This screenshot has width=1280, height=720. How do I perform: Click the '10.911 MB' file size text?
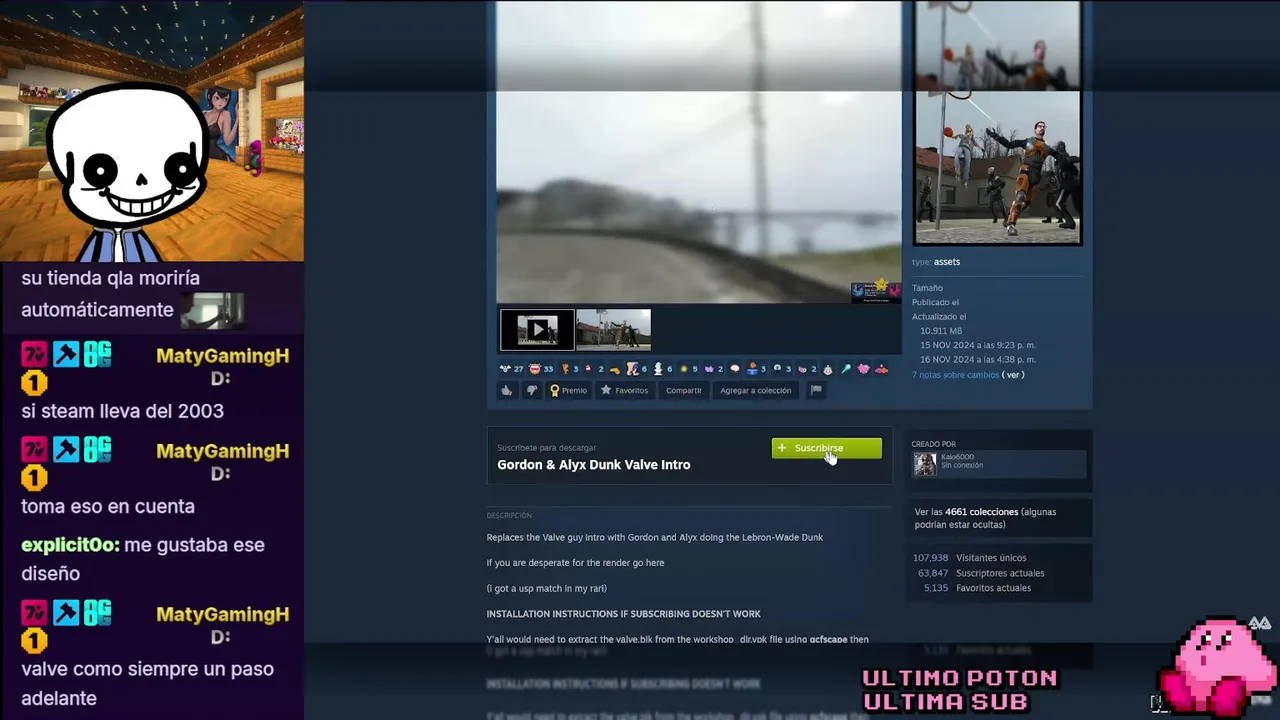(x=941, y=331)
